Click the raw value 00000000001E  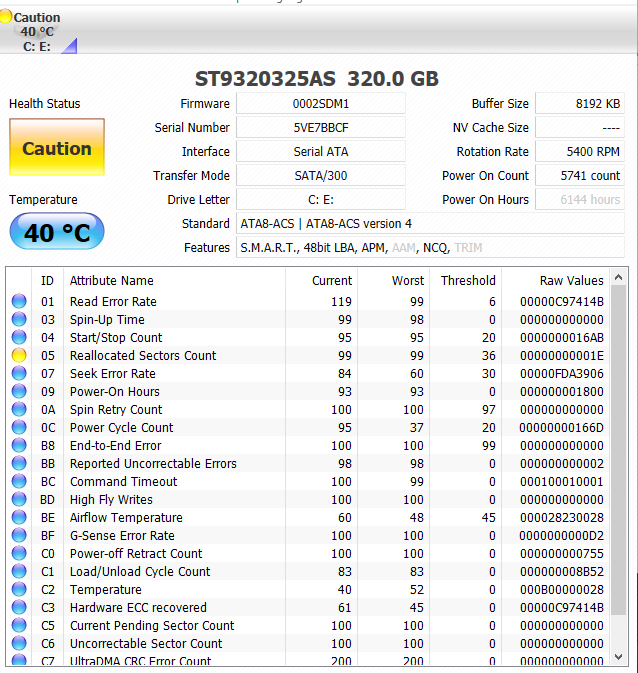pyautogui.click(x=562, y=355)
